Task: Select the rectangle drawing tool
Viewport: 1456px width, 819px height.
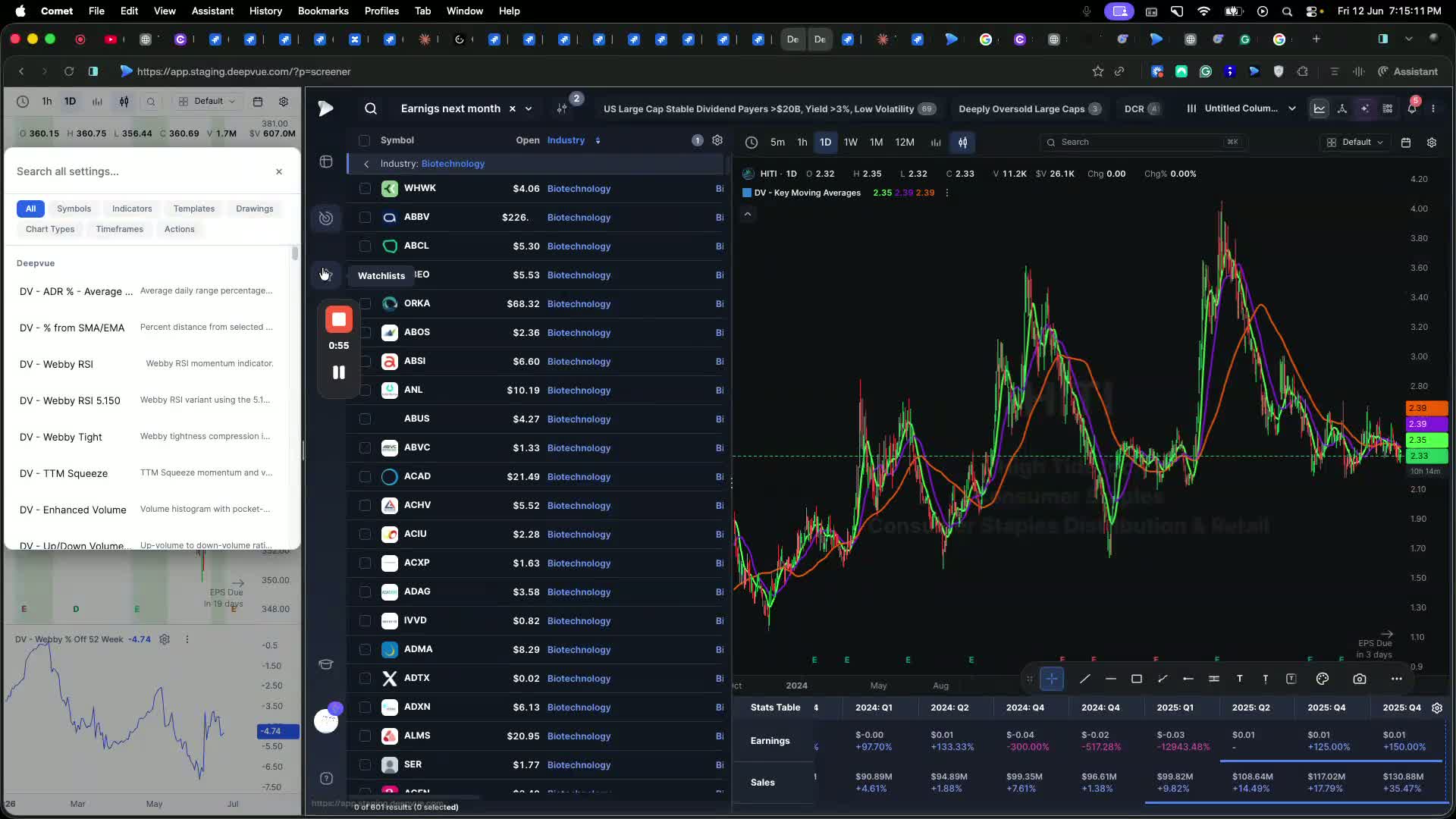Action: 1137,679
